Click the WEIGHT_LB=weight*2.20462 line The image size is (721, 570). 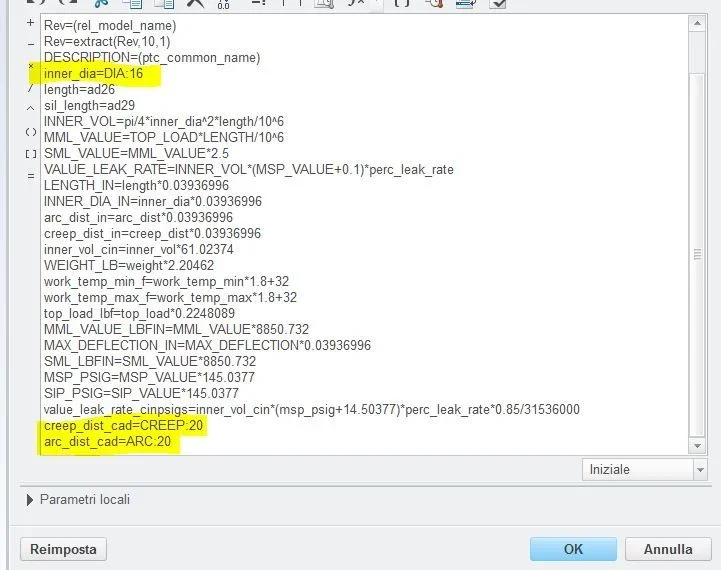129,266
